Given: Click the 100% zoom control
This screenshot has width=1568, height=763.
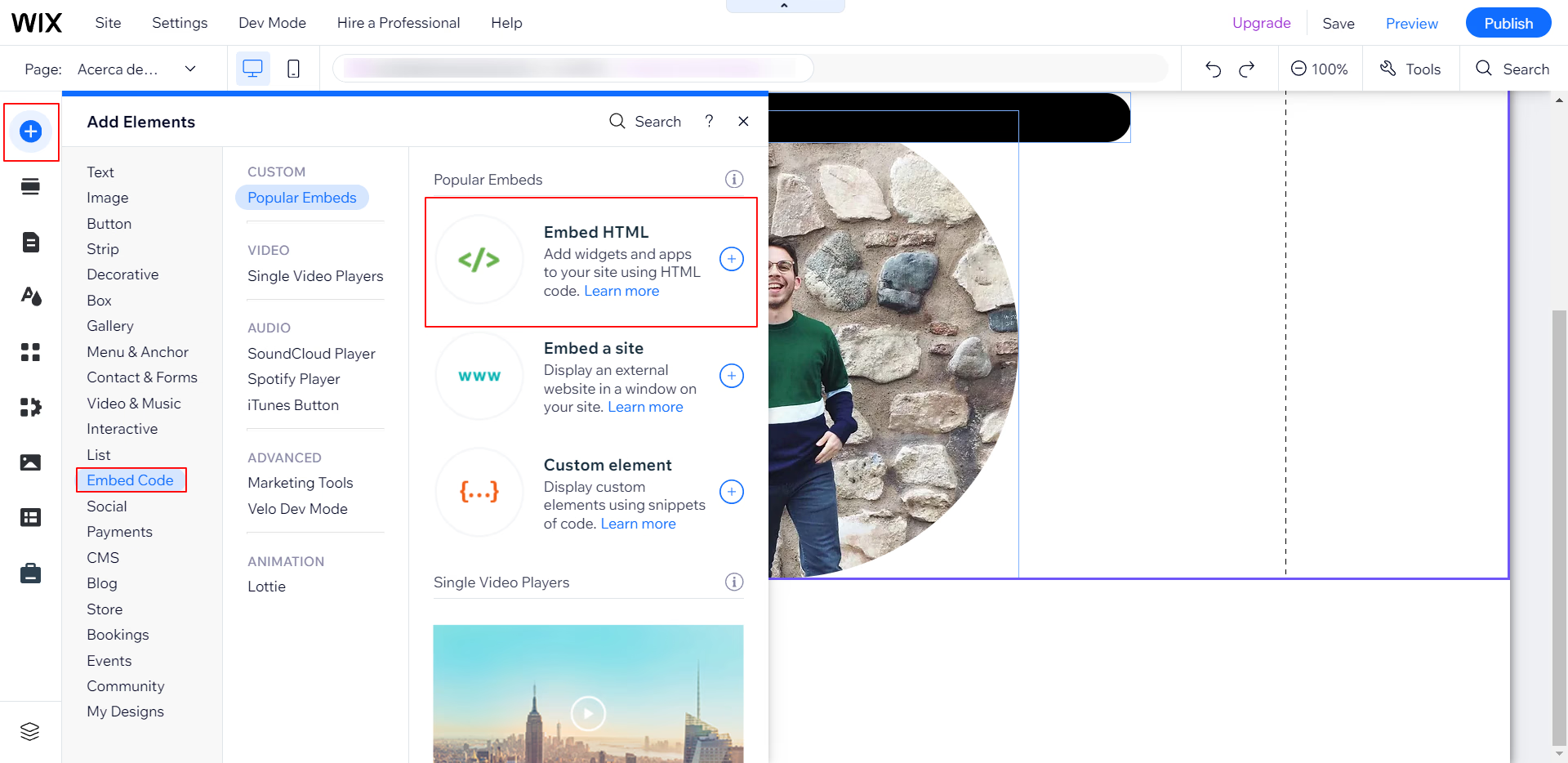Looking at the screenshot, I should pyautogui.click(x=1319, y=69).
